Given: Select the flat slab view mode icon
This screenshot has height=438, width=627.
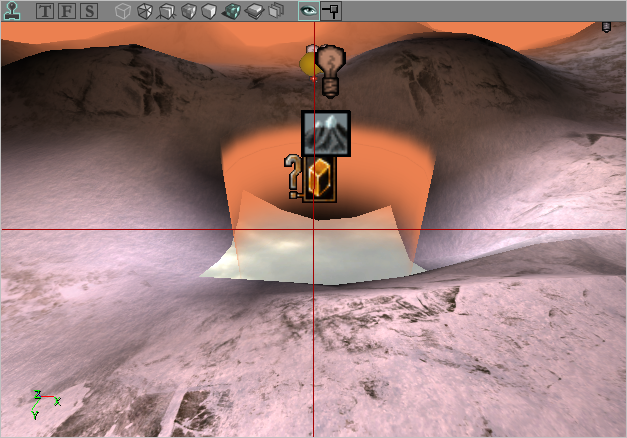Looking at the screenshot, I should click(254, 12).
